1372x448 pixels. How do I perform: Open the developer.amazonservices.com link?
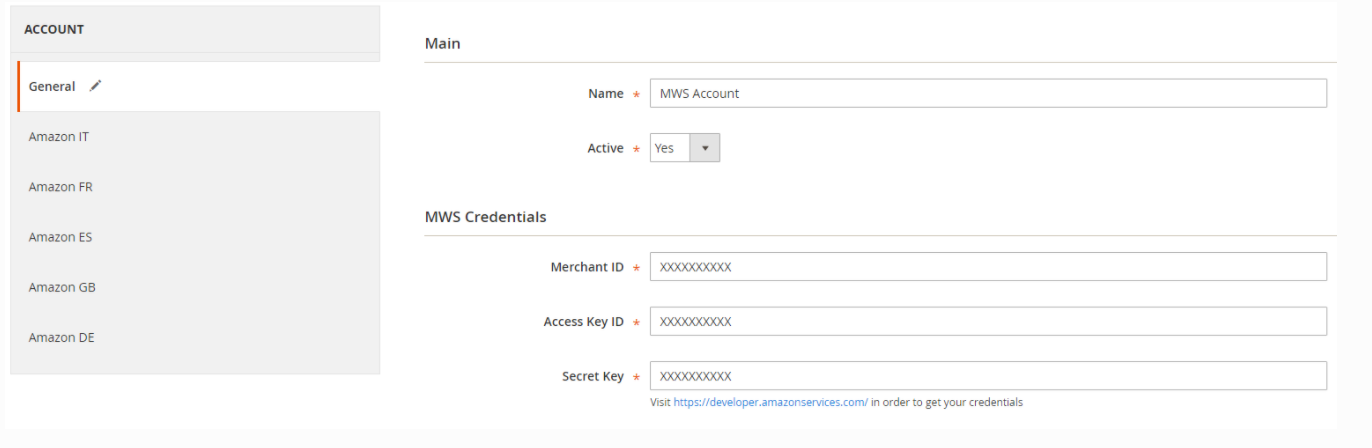pos(770,403)
